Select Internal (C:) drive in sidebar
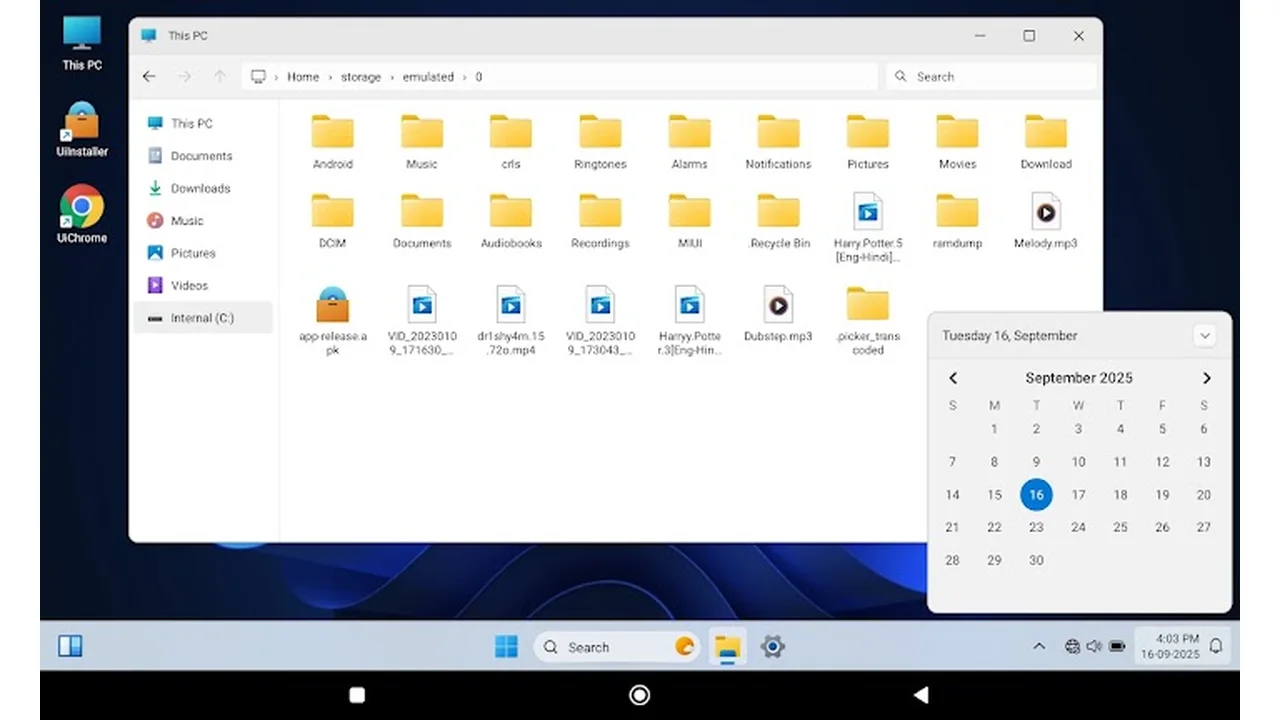1280x720 pixels. tap(203, 318)
